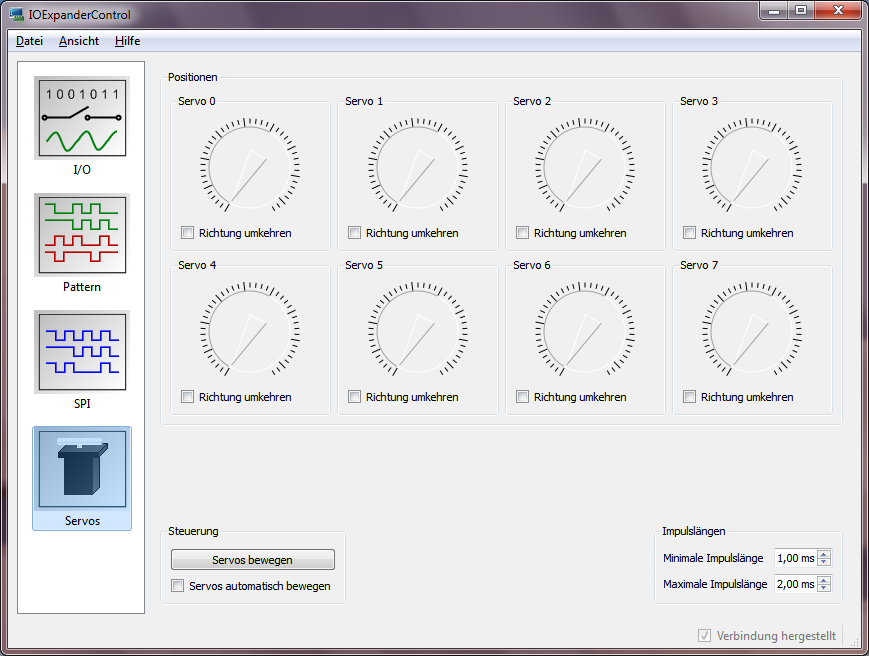Click the Servo 7 position dial

click(x=752, y=330)
